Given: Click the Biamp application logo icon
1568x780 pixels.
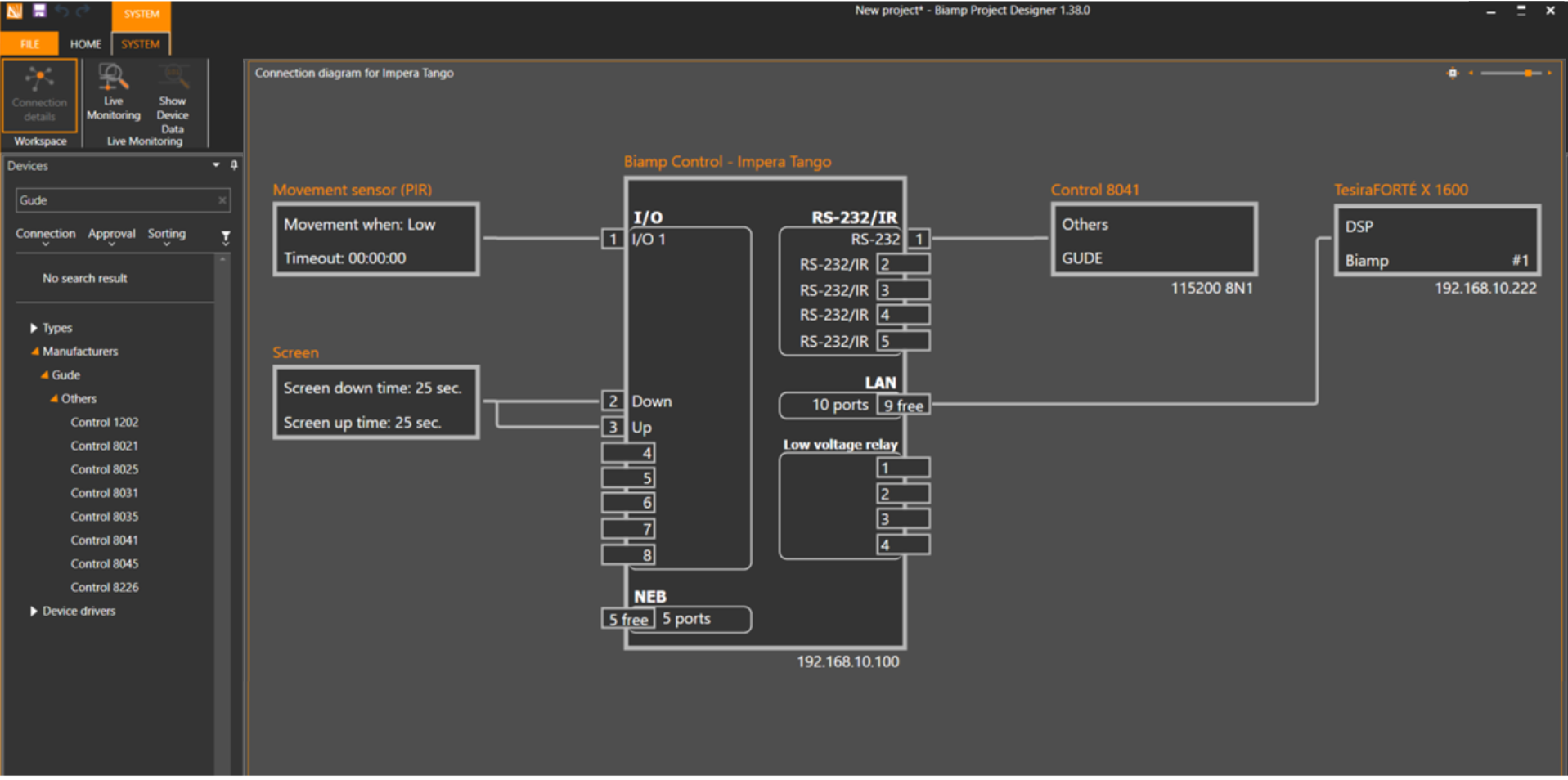Looking at the screenshot, I should point(14,11).
